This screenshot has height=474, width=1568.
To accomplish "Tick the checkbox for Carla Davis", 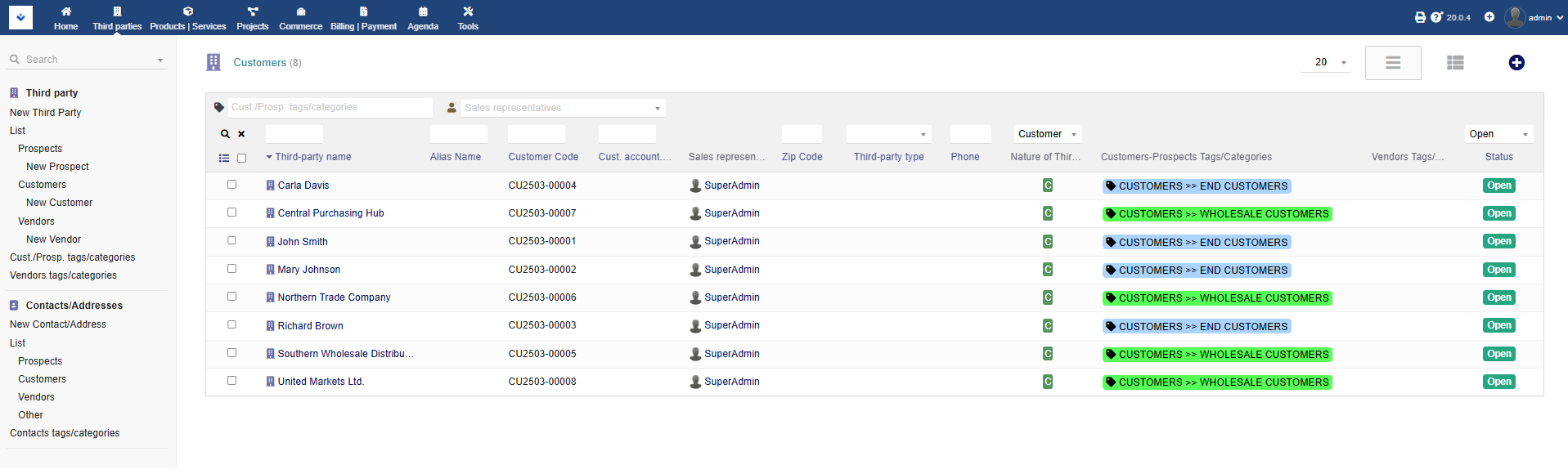I will pos(231,185).
